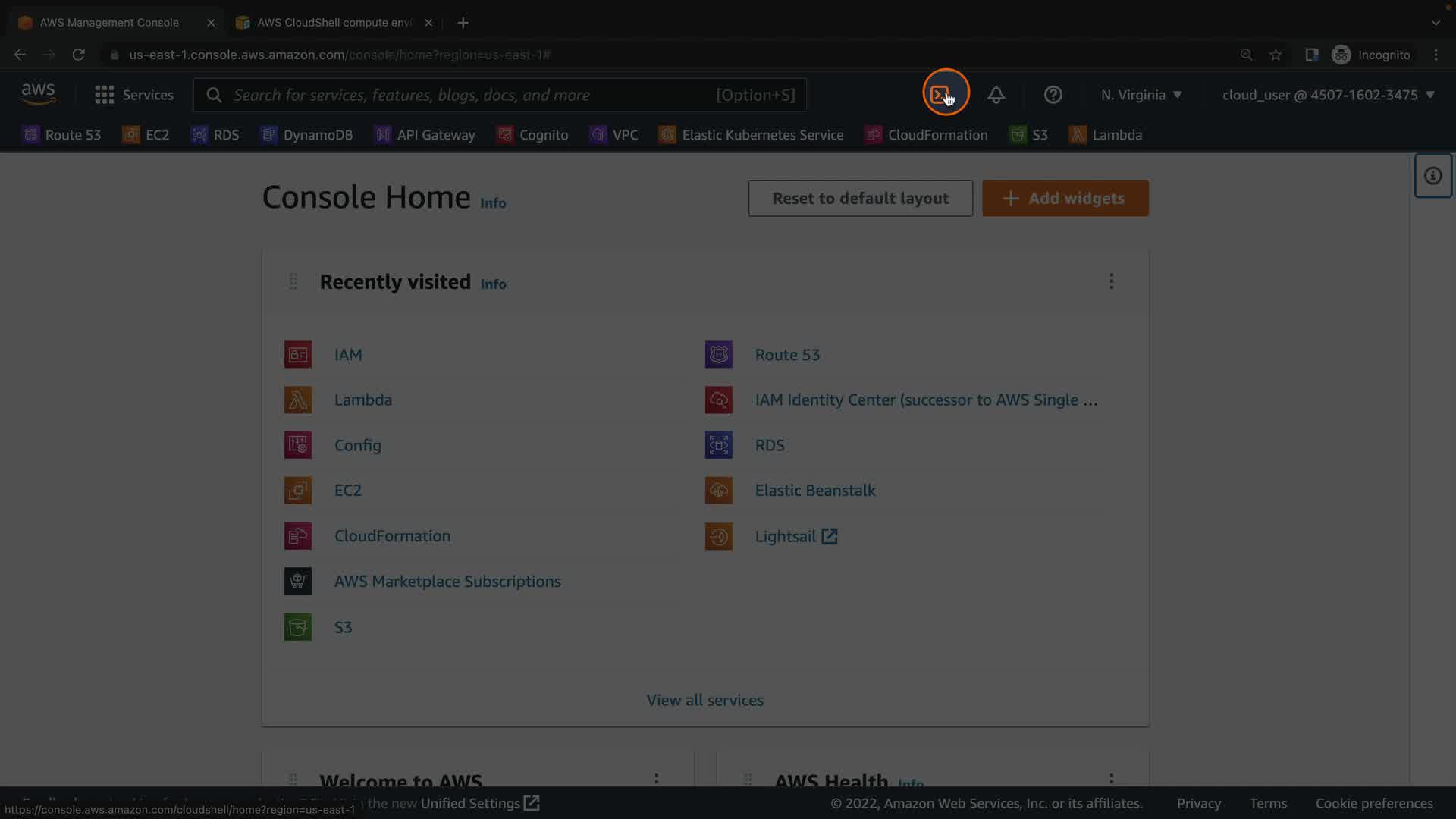The image size is (1456, 819).
Task: Expand the cloud_user account dropdown
Action: [x=1328, y=95]
